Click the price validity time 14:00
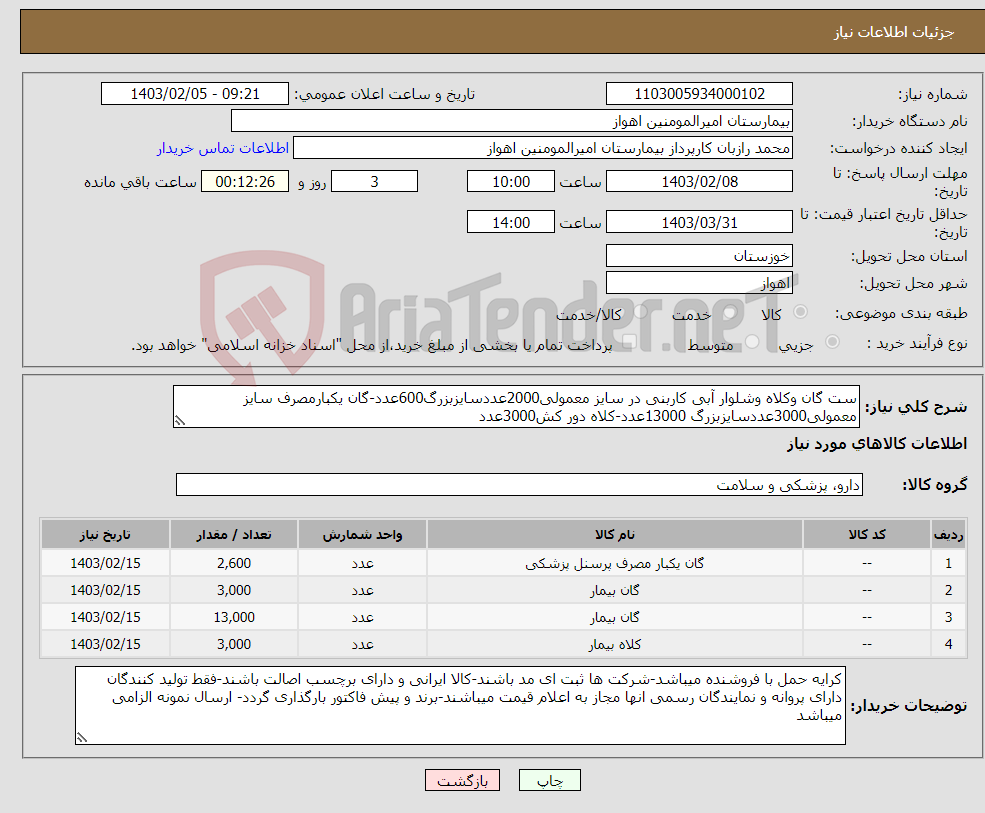 point(511,222)
